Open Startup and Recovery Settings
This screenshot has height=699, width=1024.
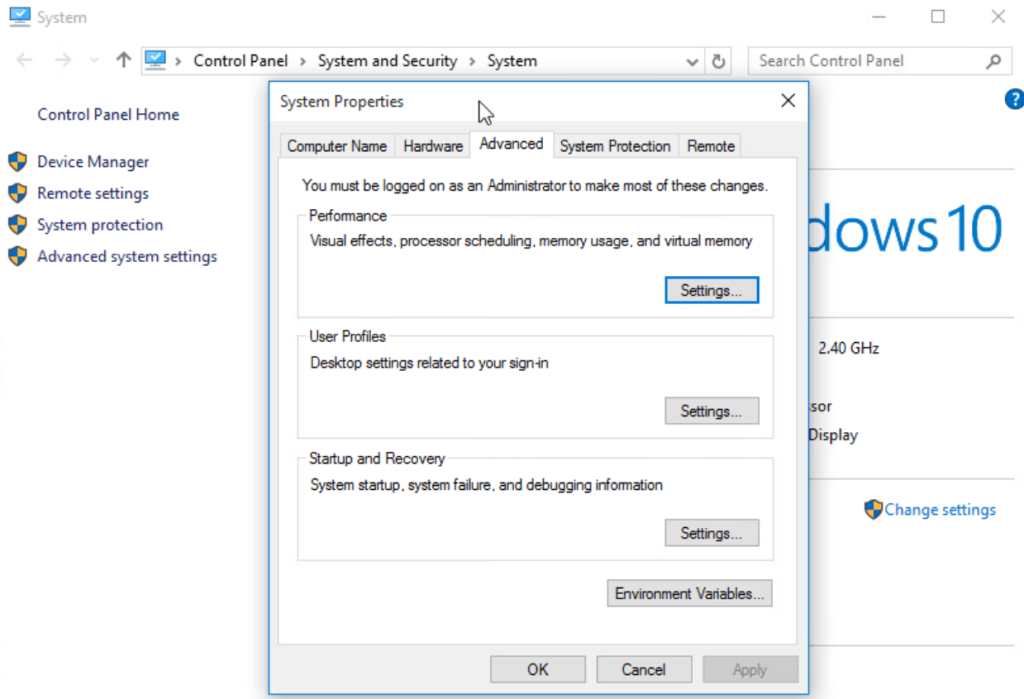(711, 533)
